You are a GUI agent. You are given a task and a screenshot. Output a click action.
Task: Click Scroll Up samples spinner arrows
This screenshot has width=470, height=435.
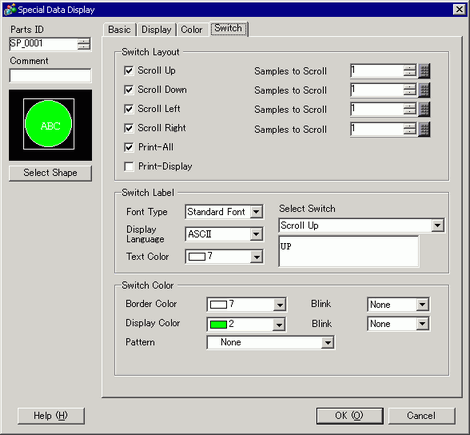click(410, 71)
